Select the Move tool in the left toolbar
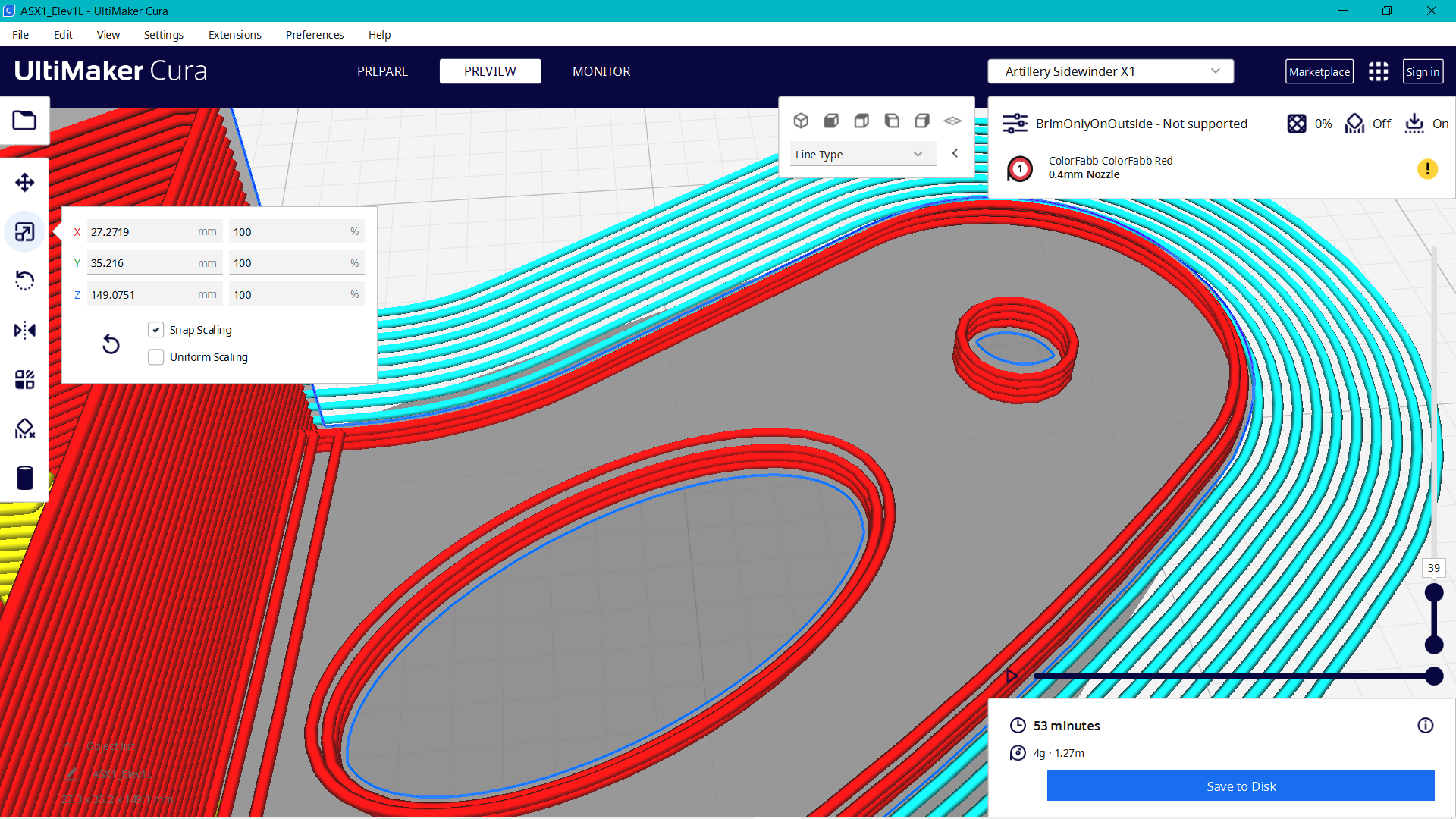The image size is (1456, 819). (25, 182)
